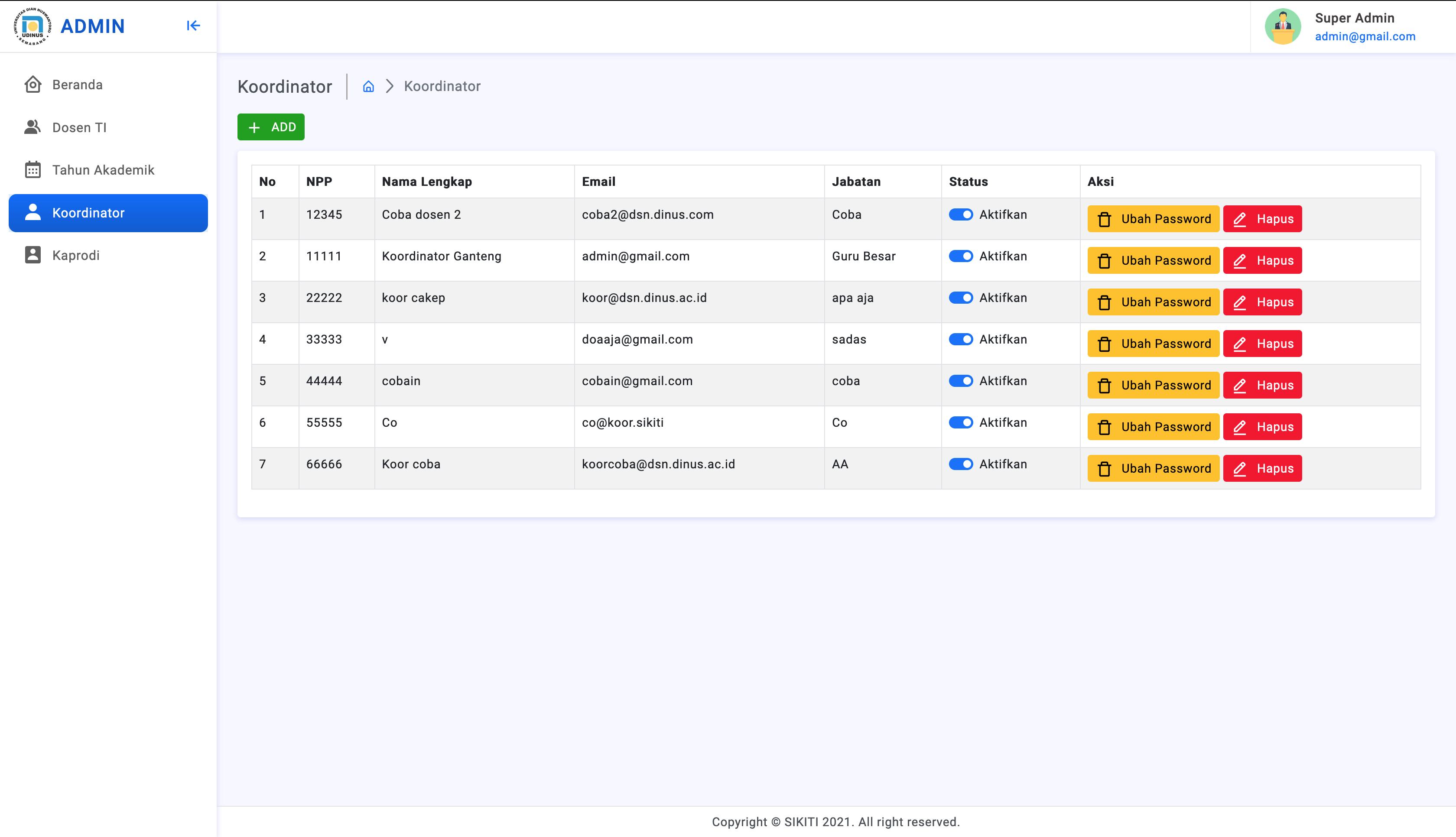The image size is (1456, 837).
Task: Click the Koordinator page heading
Action: pos(285,86)
